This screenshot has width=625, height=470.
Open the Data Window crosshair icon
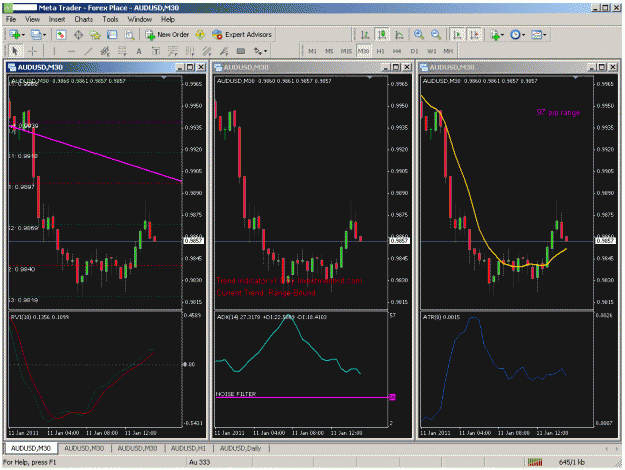tap(79, 35)
